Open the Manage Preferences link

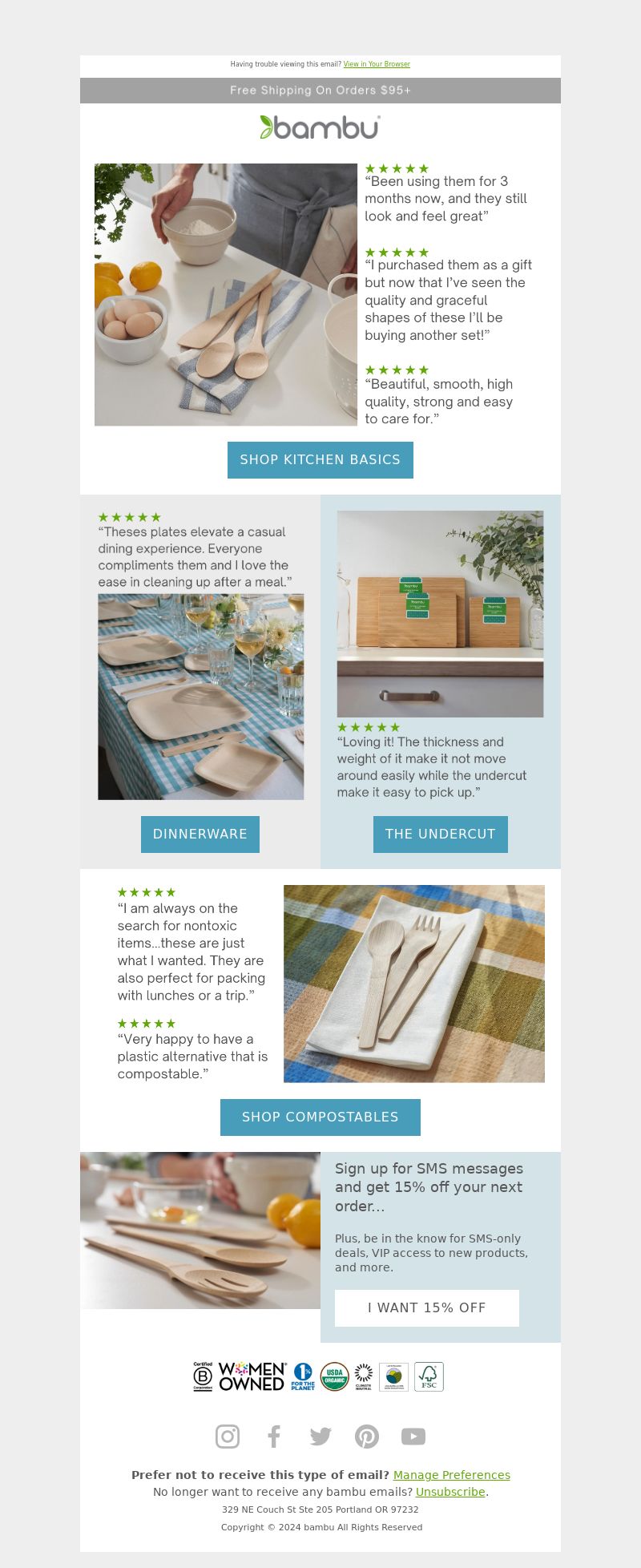click(452, 1475)
